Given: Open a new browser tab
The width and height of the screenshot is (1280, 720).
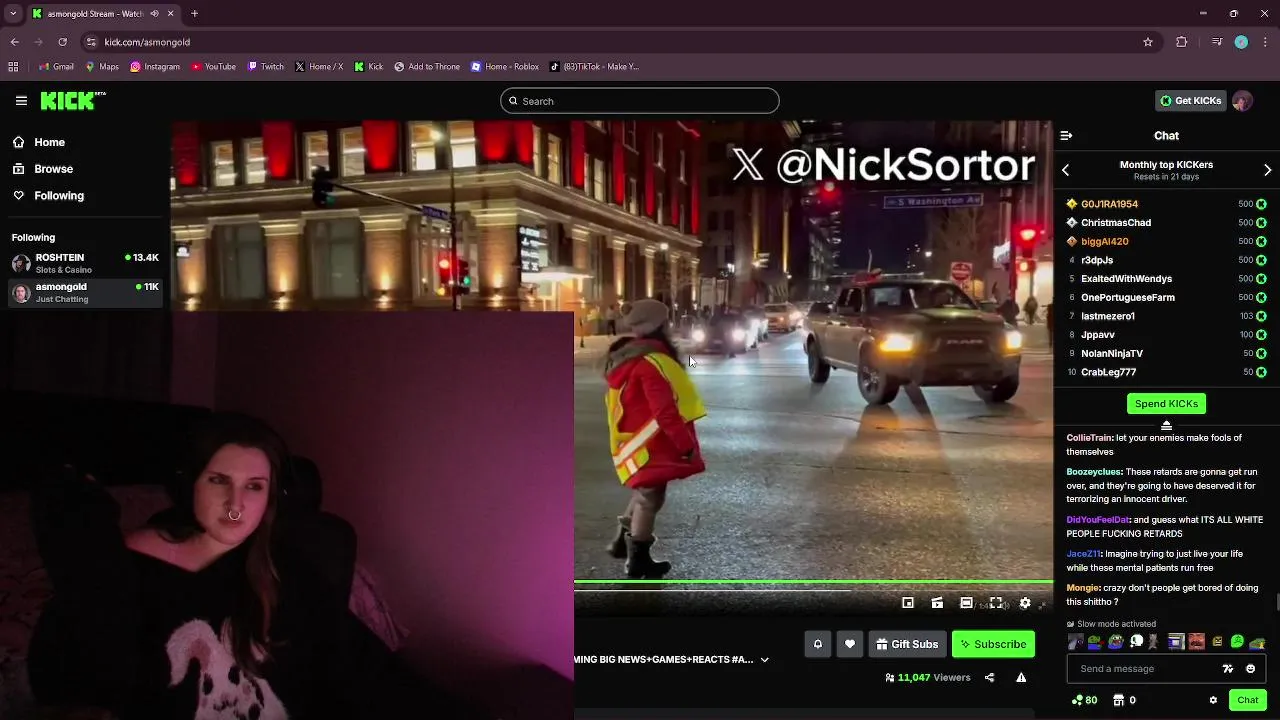Looking at the screenshot, I should (194, 14).
